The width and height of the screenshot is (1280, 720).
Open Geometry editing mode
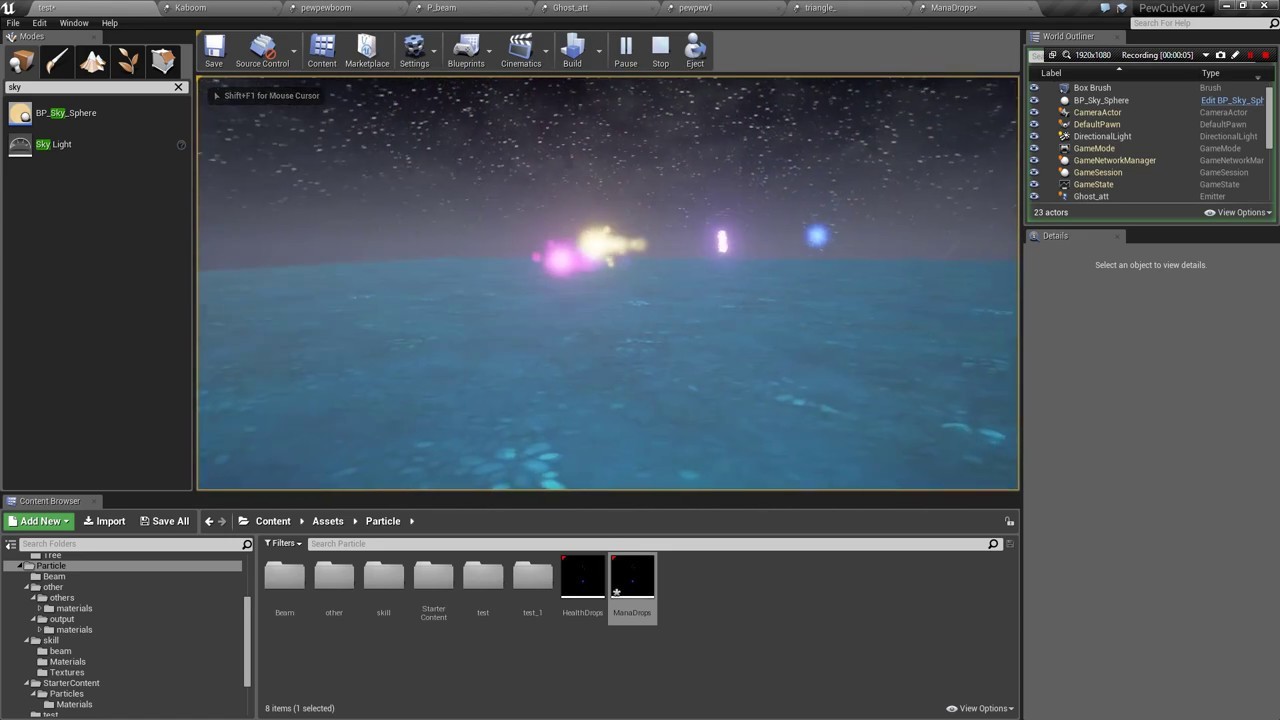pos(164,62)
